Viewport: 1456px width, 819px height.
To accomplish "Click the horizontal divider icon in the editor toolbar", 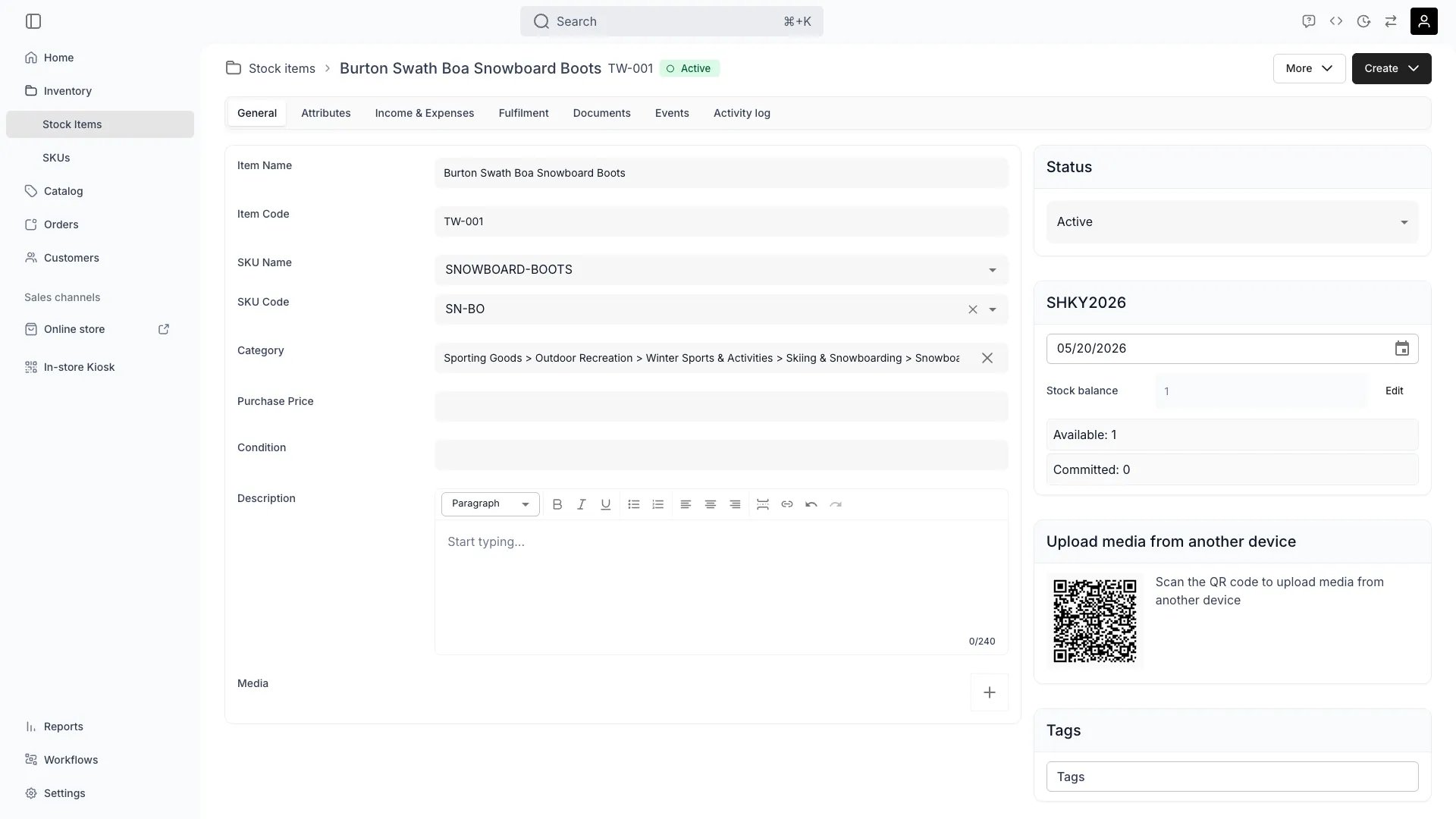I will point(763,504).
